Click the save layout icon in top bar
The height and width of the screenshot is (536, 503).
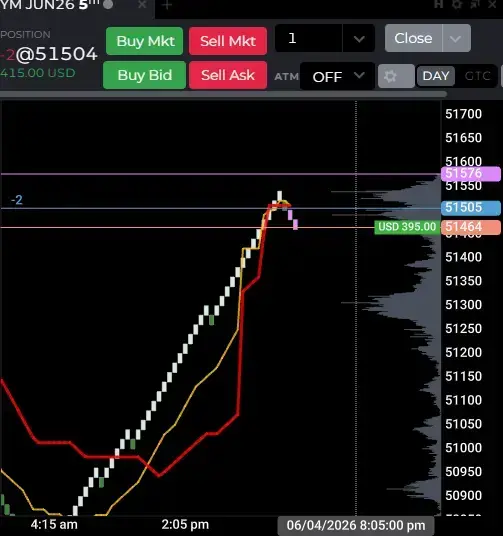point(439,4)
